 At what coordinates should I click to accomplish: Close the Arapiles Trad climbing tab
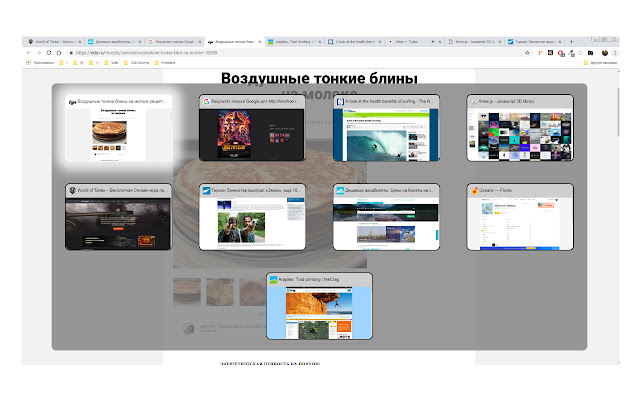click(320, 42)
